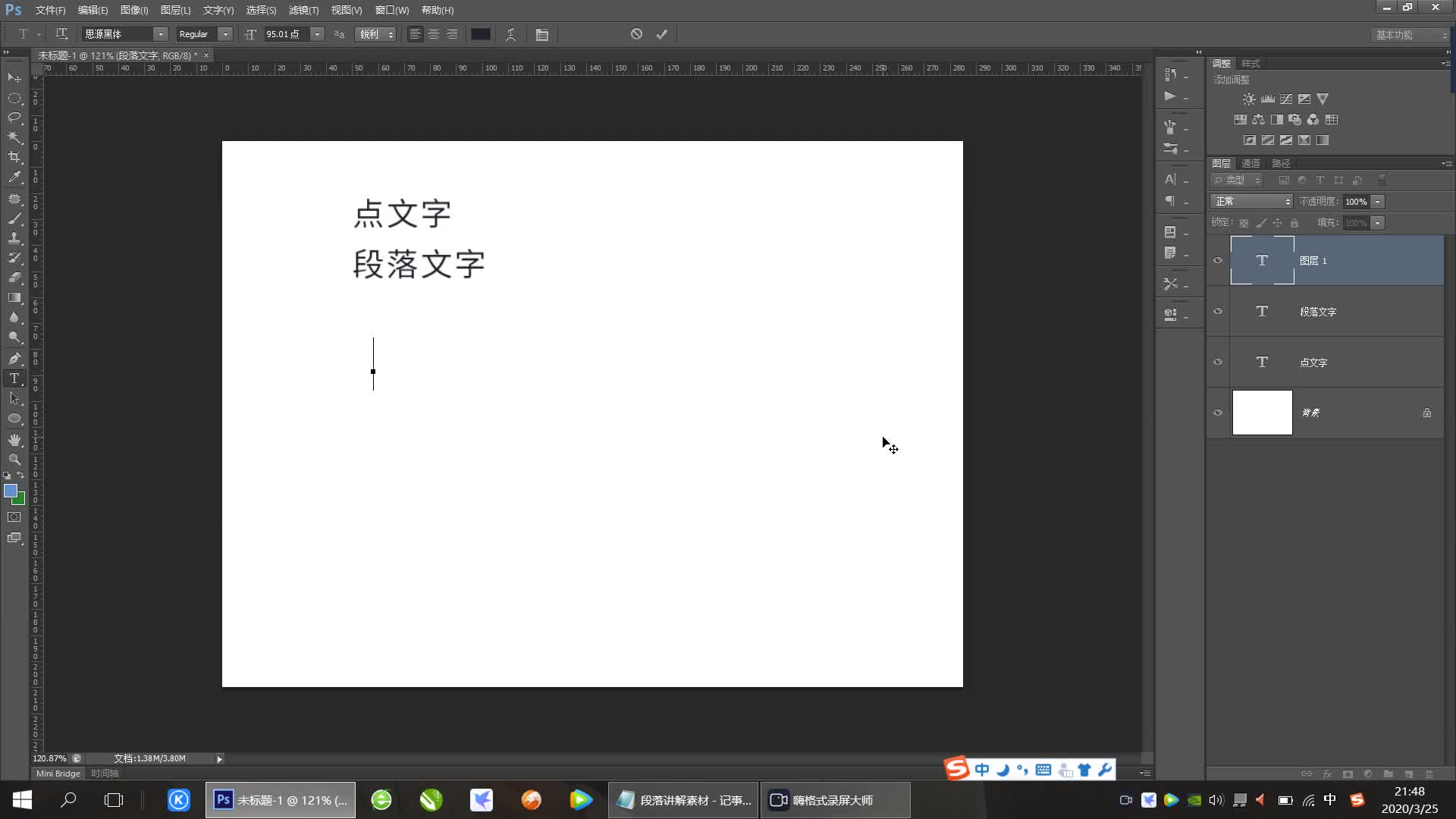Image resolution: width=1456 pixels, height=819 pixels.
Task: Open the 滤镜 menu
Action: (303, 10)
